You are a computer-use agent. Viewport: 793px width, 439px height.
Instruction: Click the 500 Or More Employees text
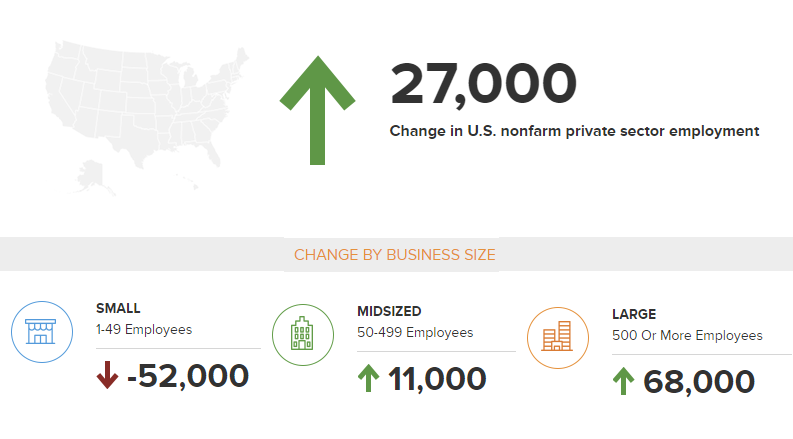[x=687, y=335]
